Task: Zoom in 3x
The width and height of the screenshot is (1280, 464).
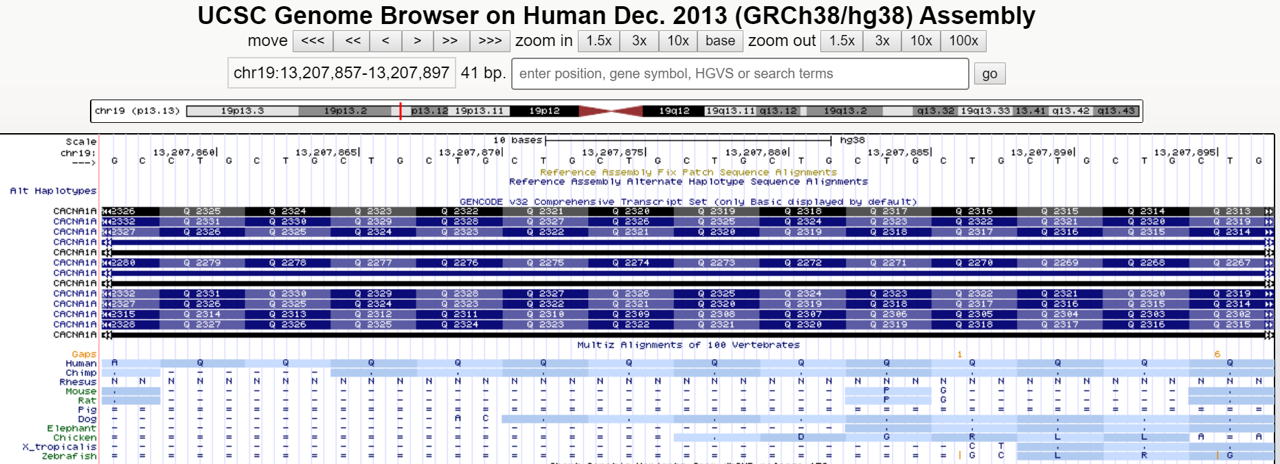Action: 639,41
